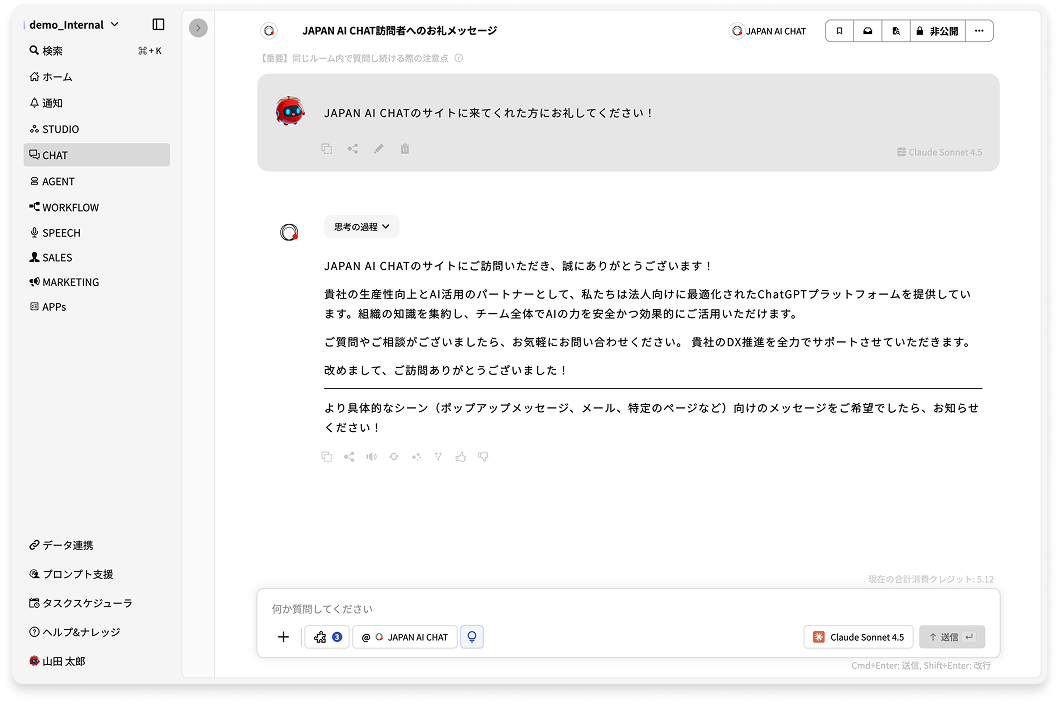Select CHAT in the sidebar
This screenshot has width=1060, height=704.
(x=96, y=155)
